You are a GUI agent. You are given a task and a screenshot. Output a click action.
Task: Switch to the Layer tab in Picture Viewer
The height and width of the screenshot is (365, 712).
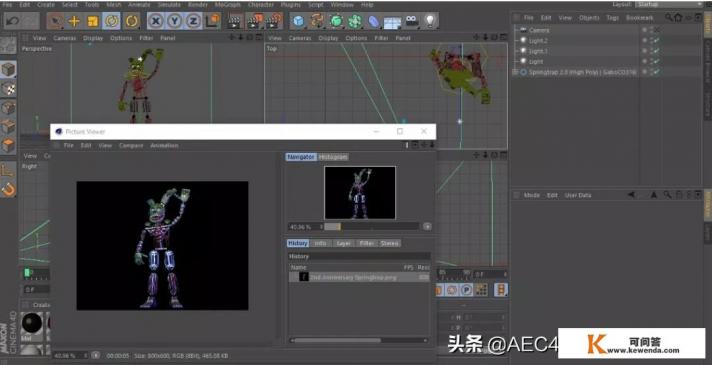pyautogui.click(x=343, y=243)
